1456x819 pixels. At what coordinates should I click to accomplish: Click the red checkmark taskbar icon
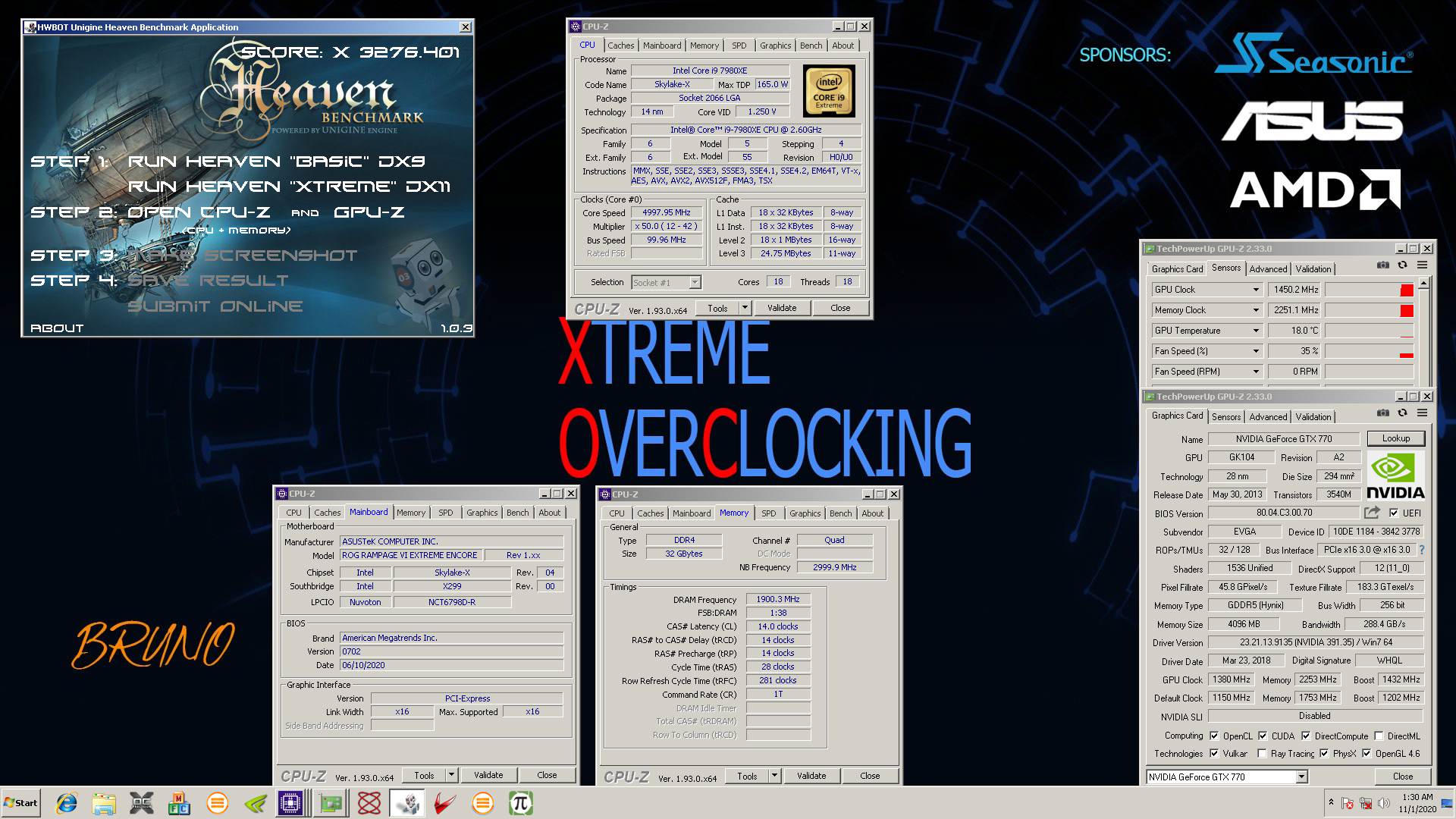click(x=445, y=803)
